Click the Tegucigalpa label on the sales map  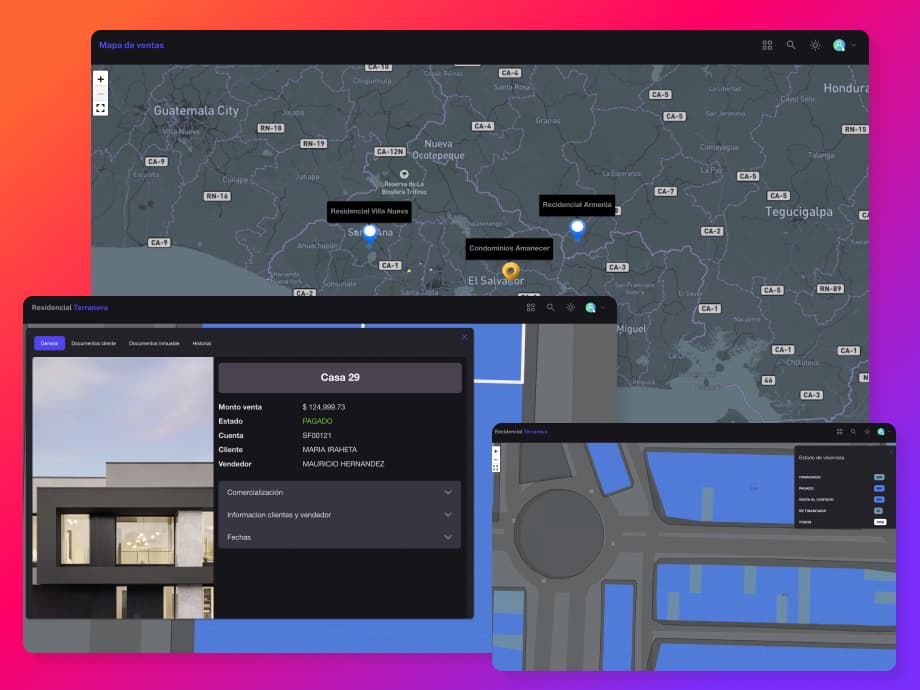799,212
